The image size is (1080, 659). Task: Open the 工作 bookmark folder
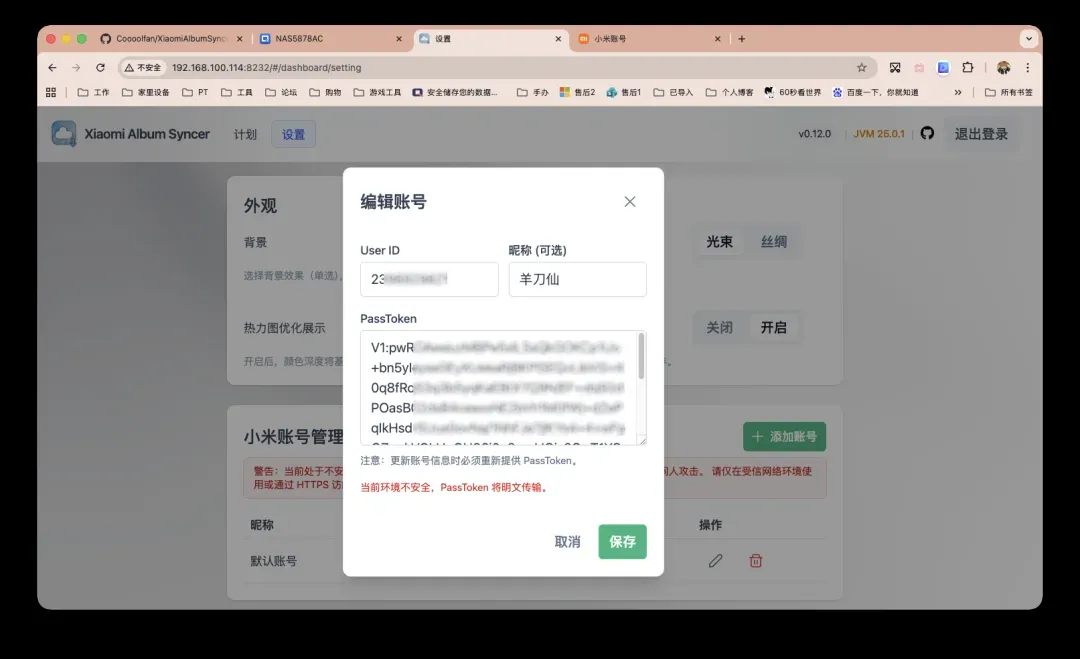tap(94, 92)
